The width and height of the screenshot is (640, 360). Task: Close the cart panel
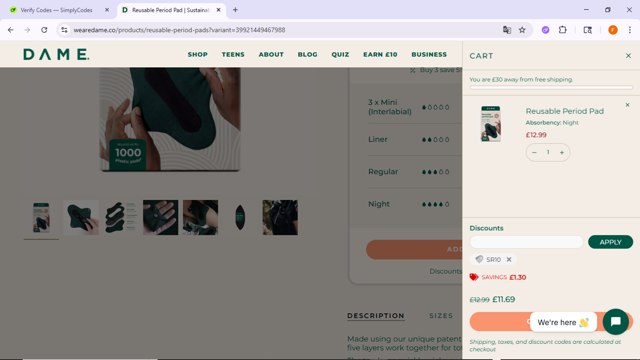click(x=628, y=56)
